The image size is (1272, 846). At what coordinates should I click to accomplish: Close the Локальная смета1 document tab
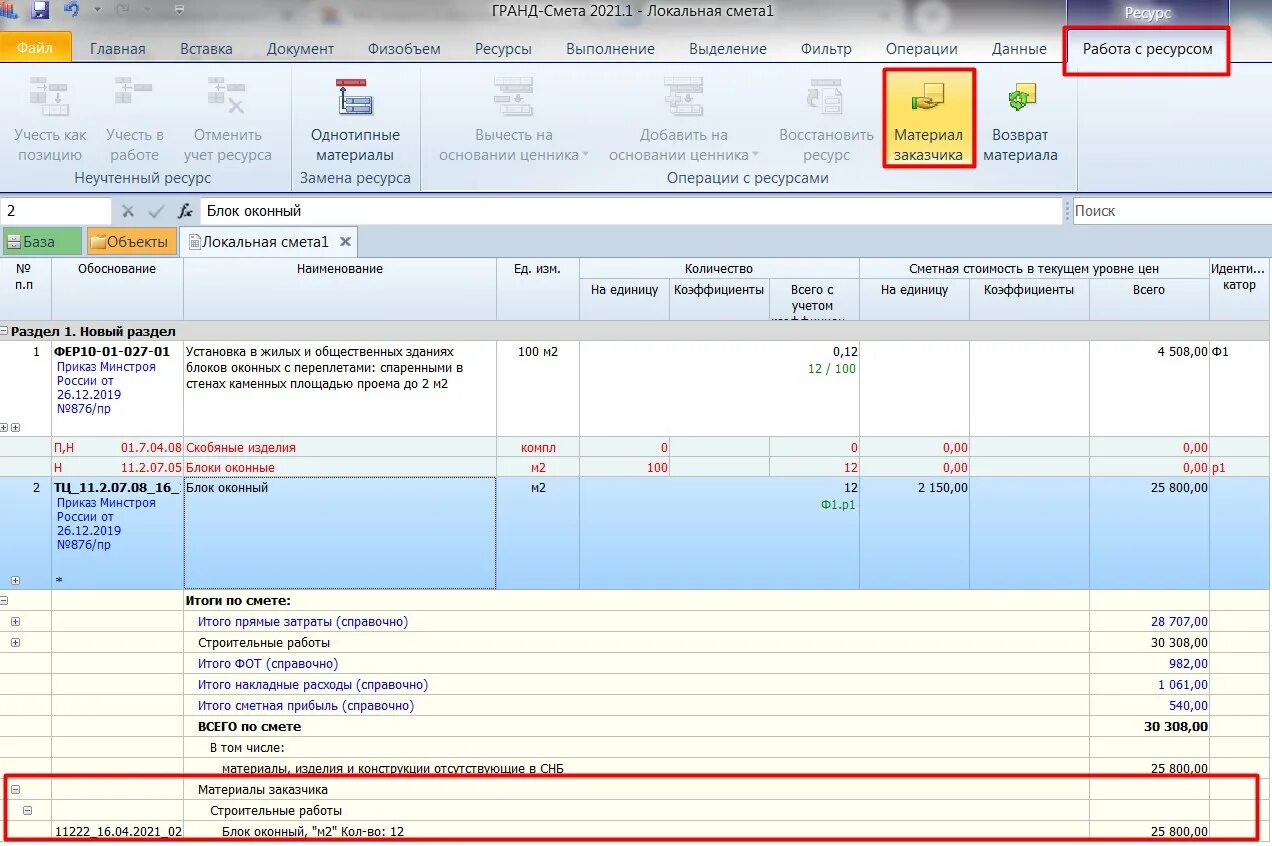(x=345, y=241)
